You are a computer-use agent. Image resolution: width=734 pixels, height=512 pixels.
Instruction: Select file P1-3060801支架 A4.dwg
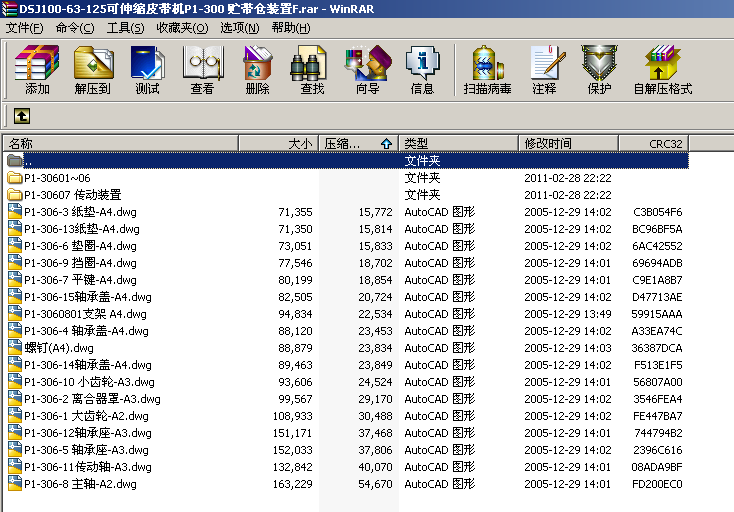(85, 314)
